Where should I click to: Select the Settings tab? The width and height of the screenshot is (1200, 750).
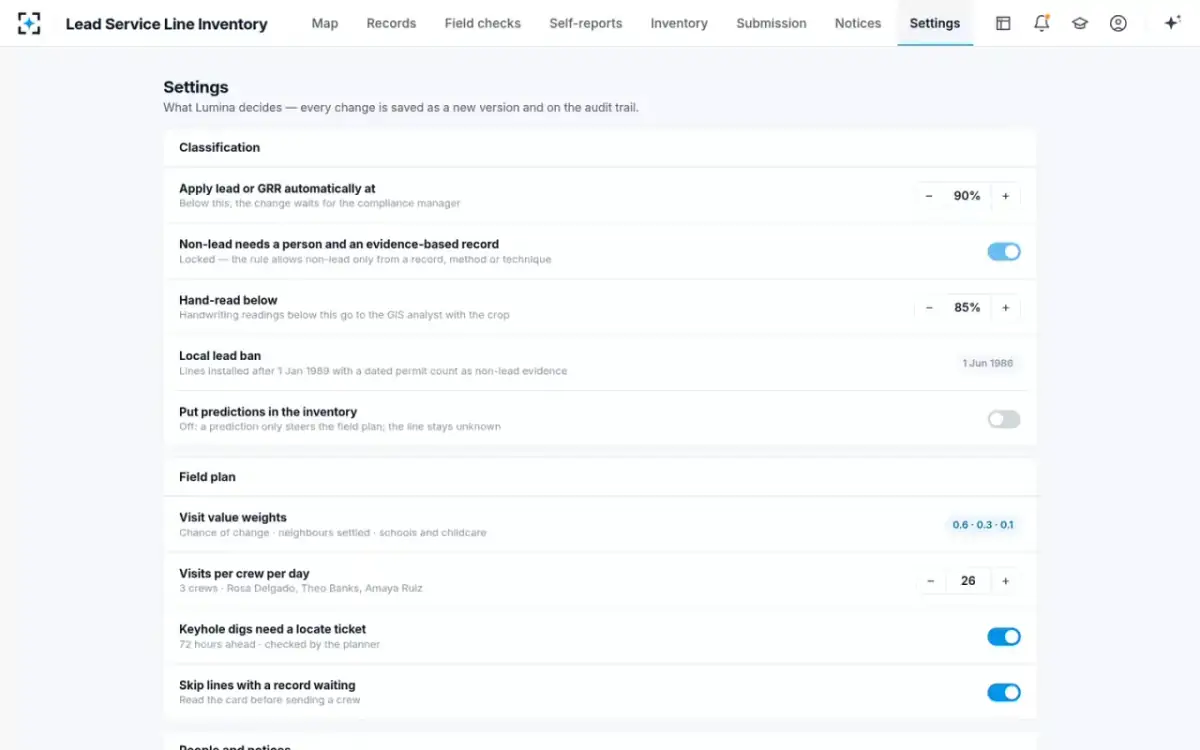coord(935,23)
